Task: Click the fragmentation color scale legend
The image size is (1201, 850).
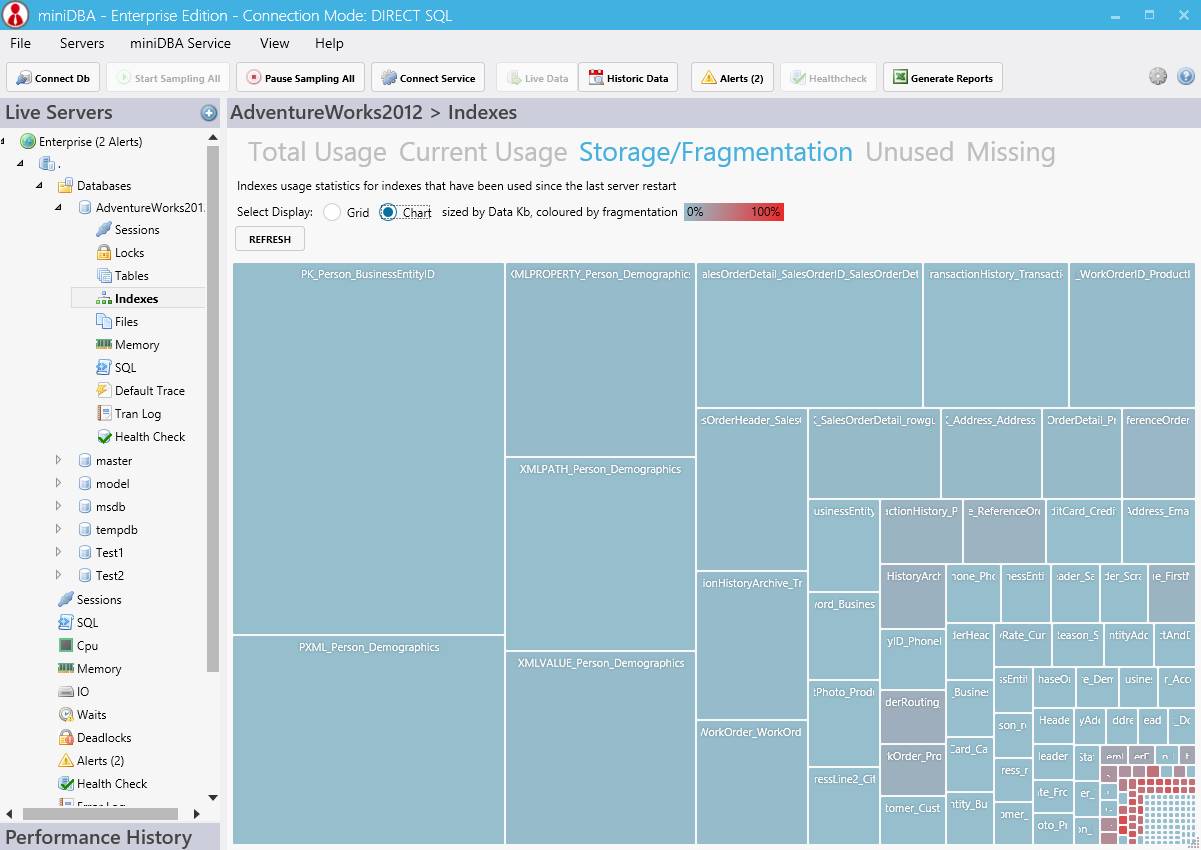Action: pos(733,212)
